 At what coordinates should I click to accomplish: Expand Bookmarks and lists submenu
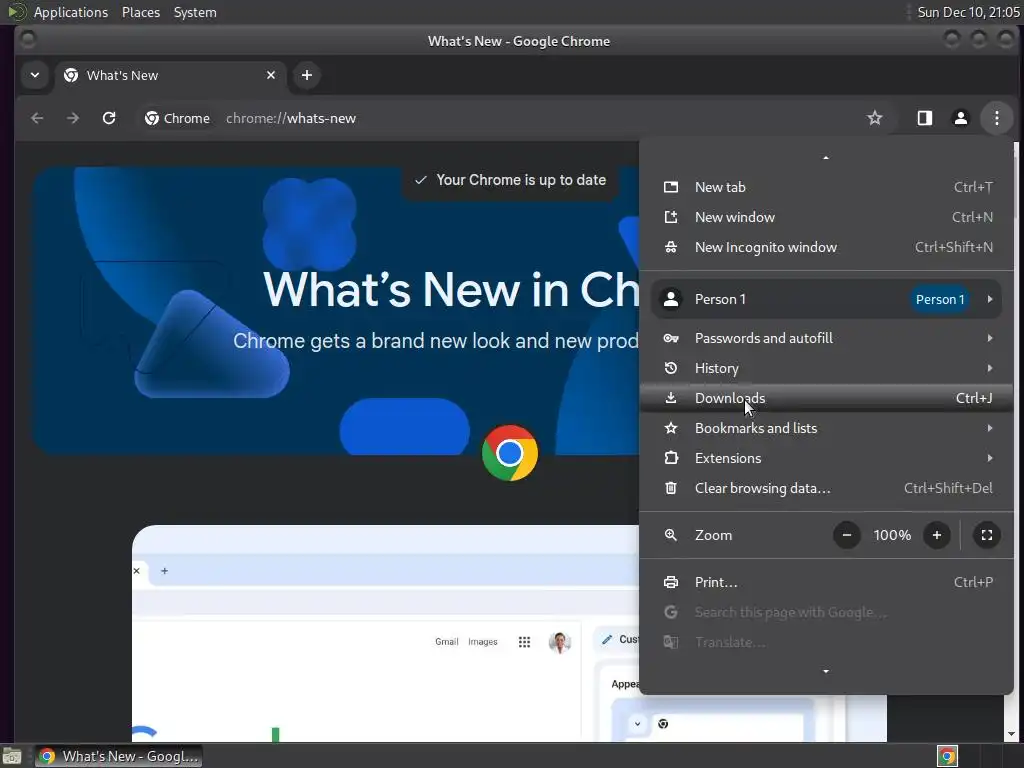point(826,428)
